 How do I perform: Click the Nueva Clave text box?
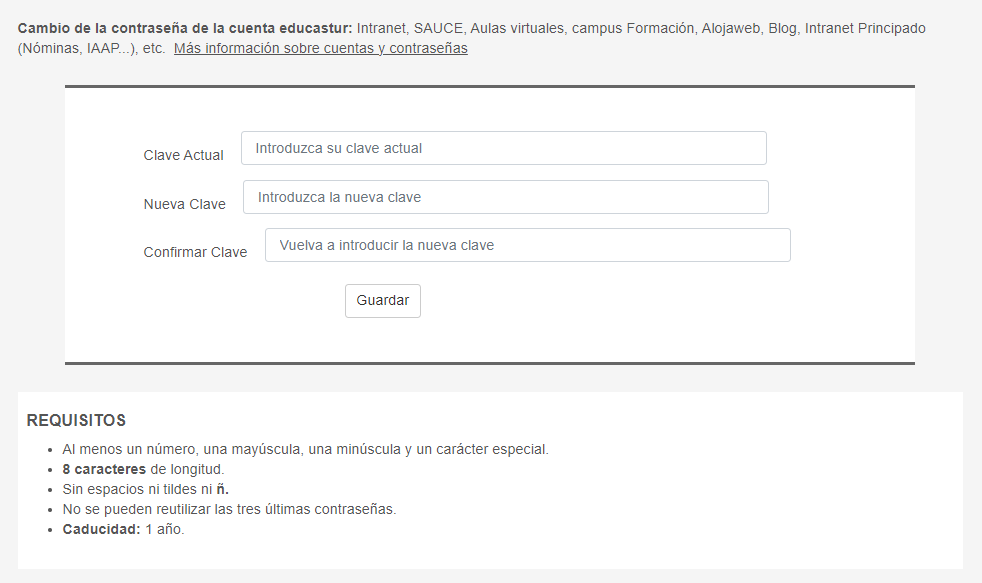tap(505, 196)
